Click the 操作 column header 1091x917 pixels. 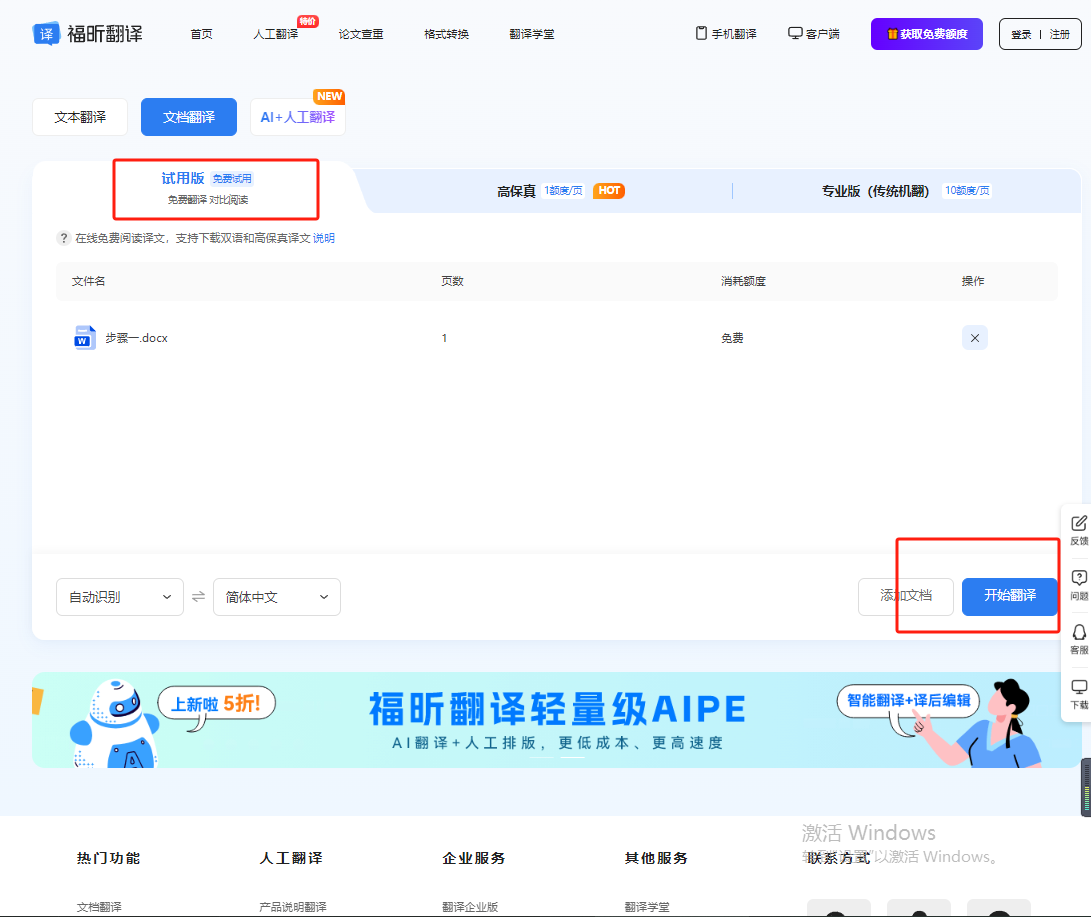(x=973, y=281)
